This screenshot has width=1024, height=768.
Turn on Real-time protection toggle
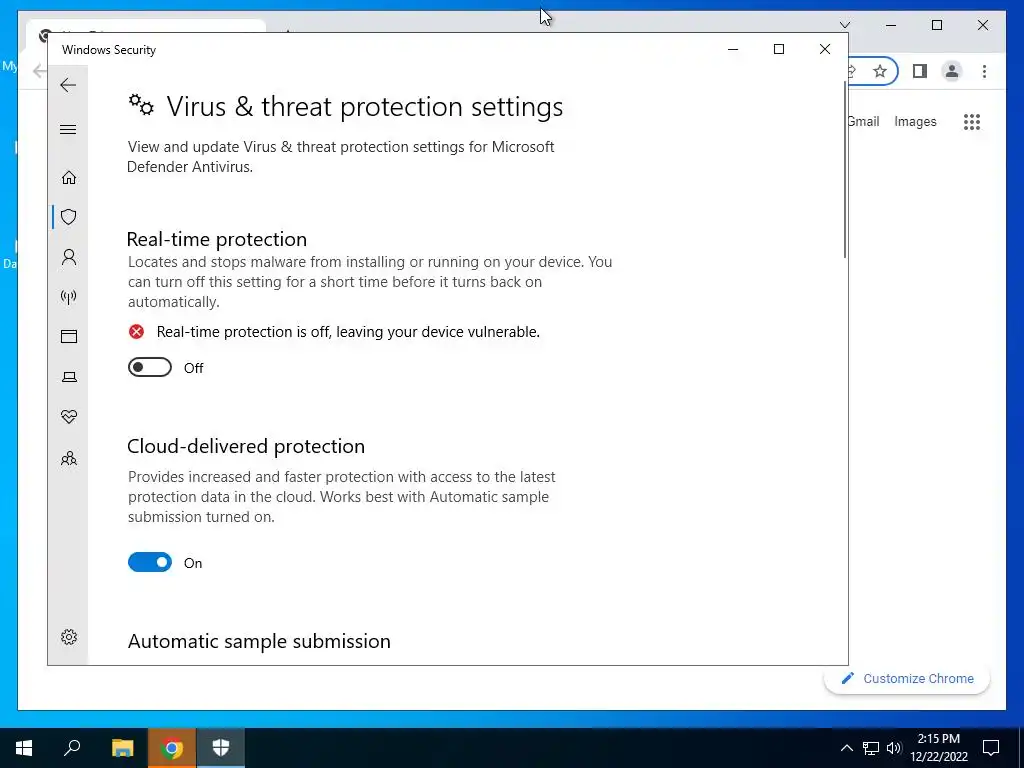tap(150, 368)
